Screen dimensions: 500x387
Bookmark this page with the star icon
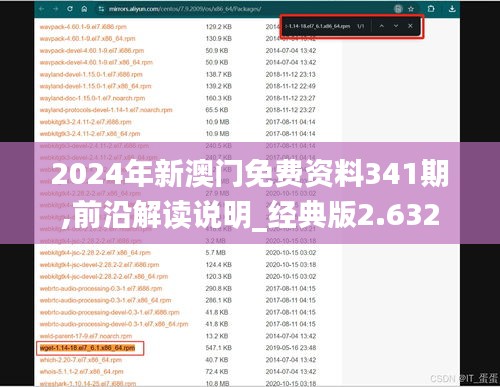(x=411, y=9)
